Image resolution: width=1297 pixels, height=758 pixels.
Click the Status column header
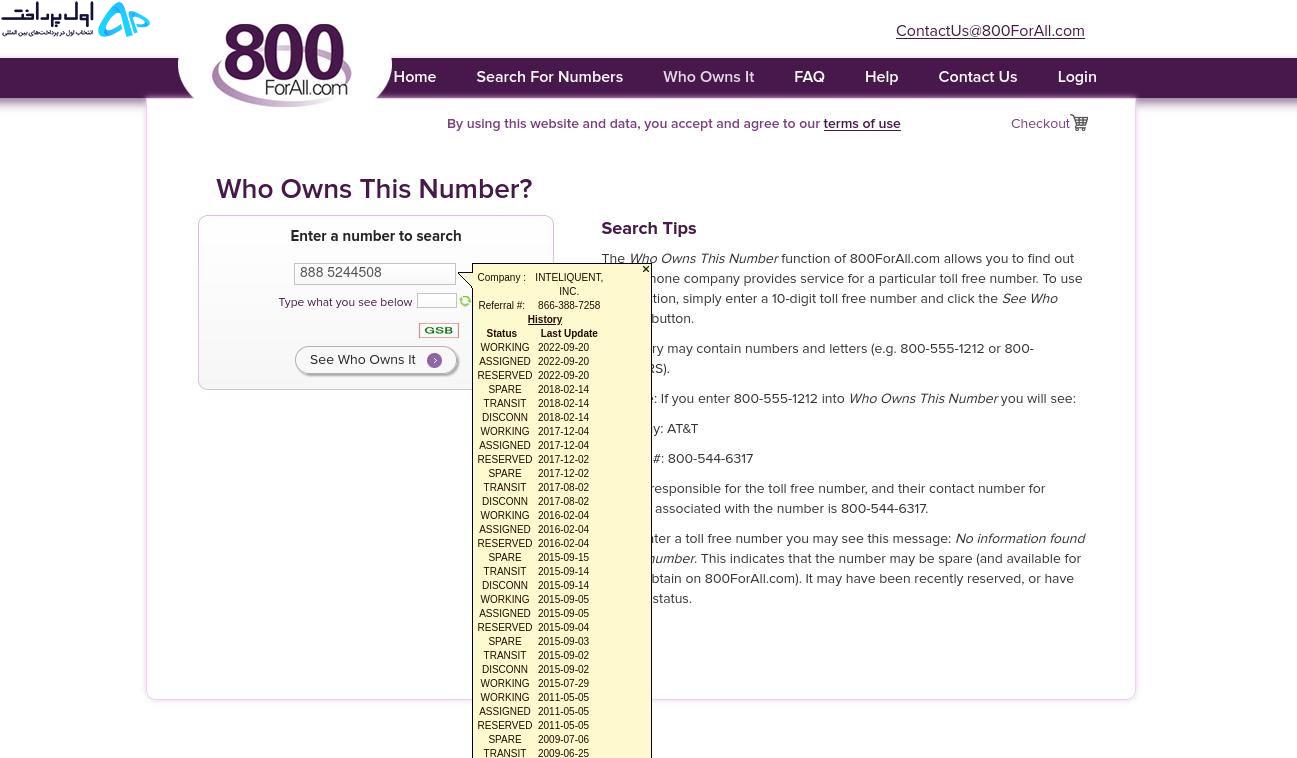(502, 334)
